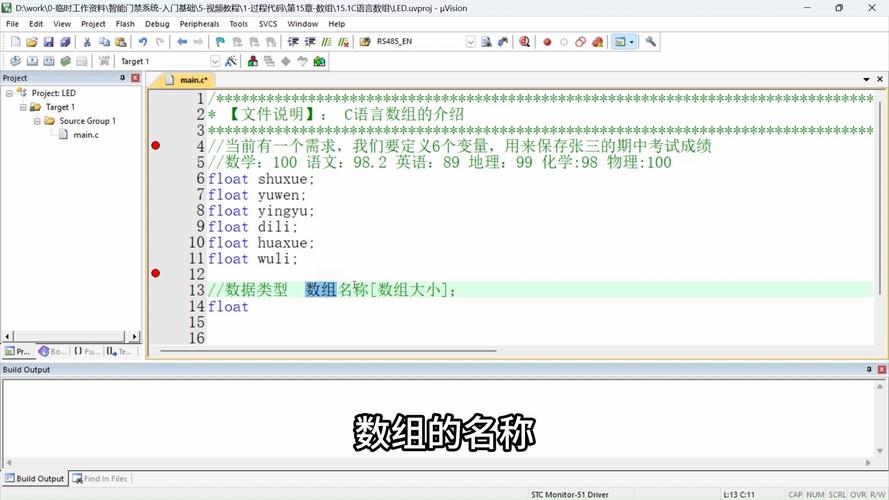
Task: Open the Debug menu
Action: [x=157, y=24]
